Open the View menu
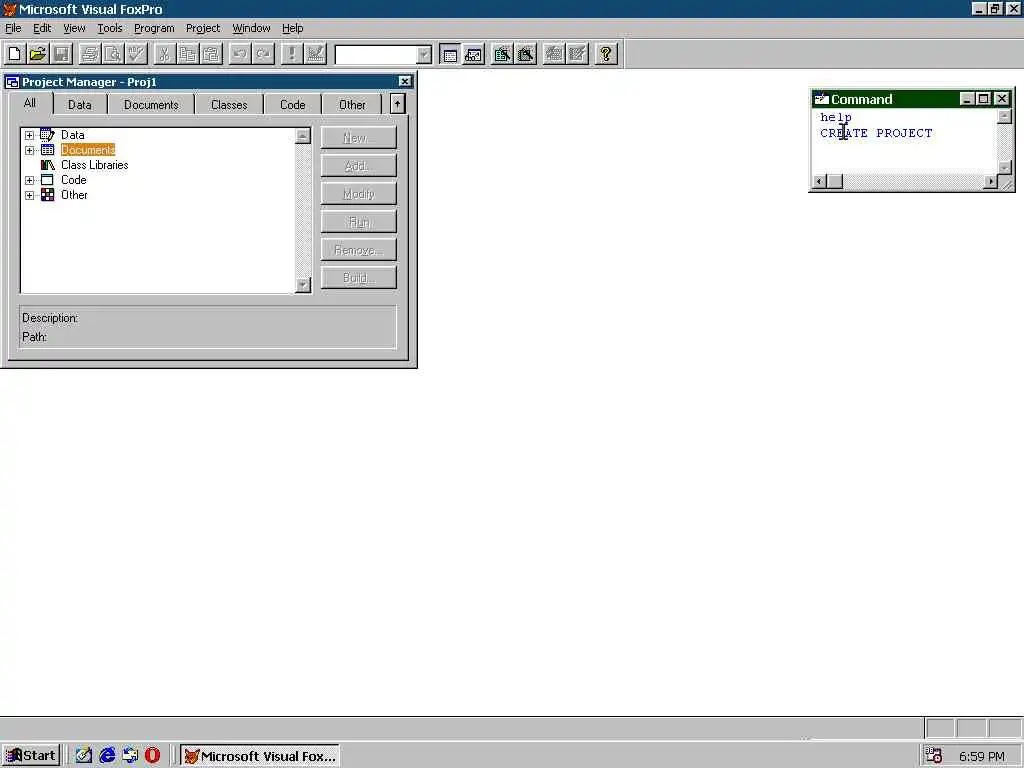Screen dimensions: 1024x768 (74, 28)
